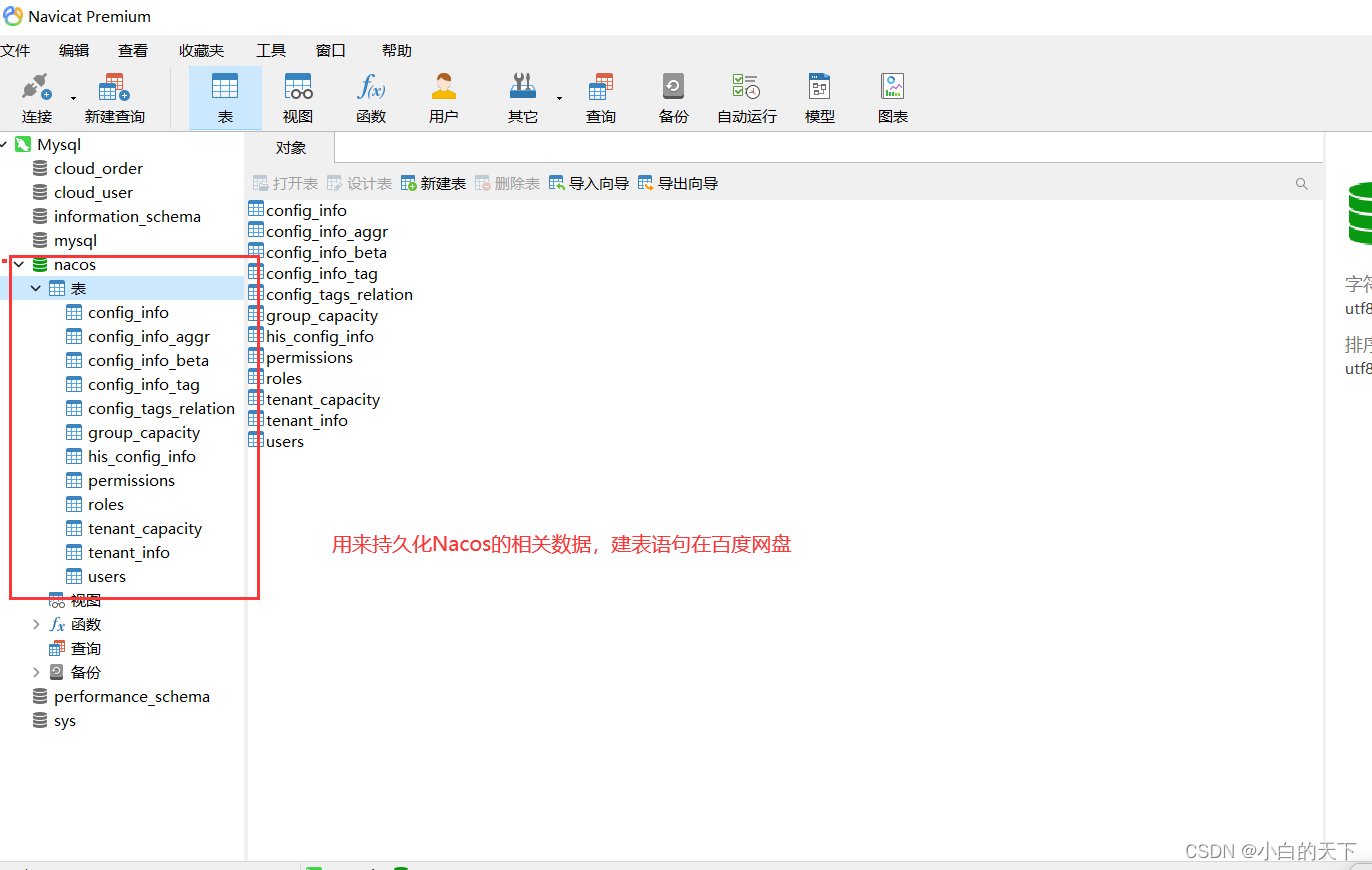Open dropdown arrow next to Connection (连接)
The width and height of the screenshot is (1372, 870).
click(73, 98)
